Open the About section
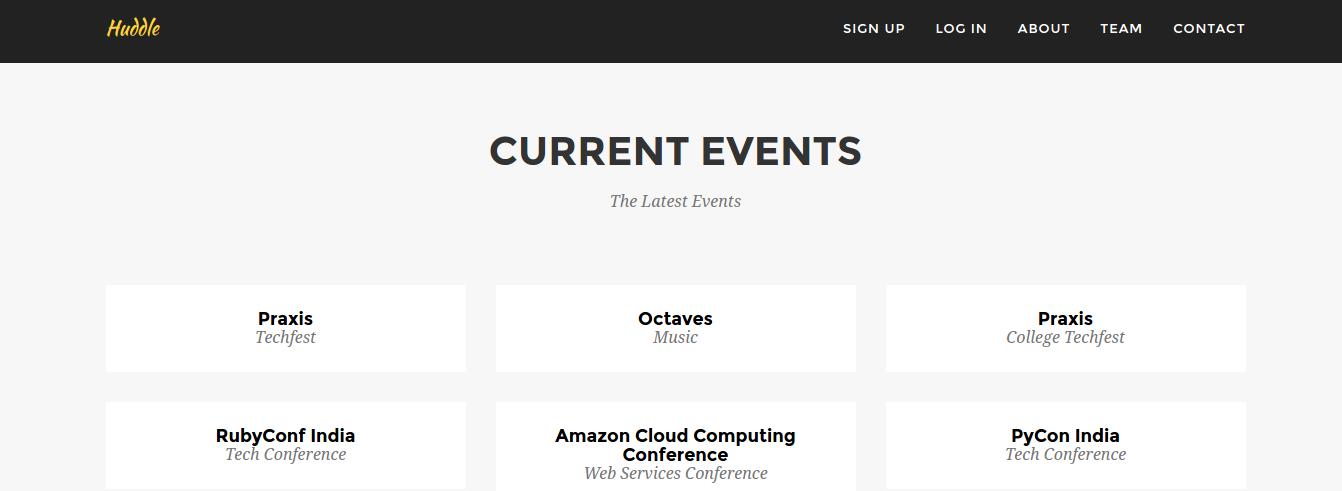 pyautogui.click(x=1043, y=28)
